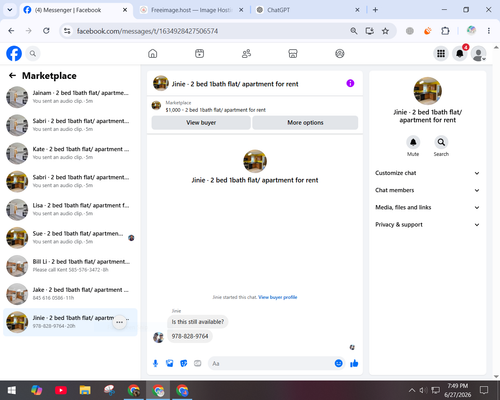Open the Kate apartment conversation

pyautogui.click(x=70, y=153)
